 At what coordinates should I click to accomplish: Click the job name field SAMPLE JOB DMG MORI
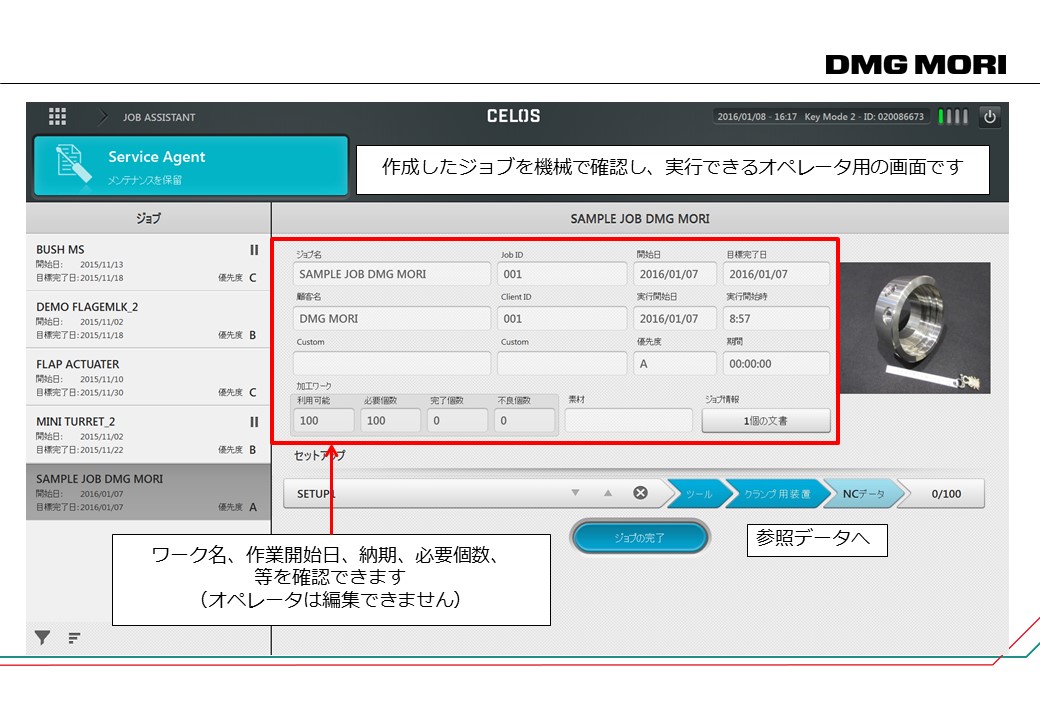[x=391, y=274]
